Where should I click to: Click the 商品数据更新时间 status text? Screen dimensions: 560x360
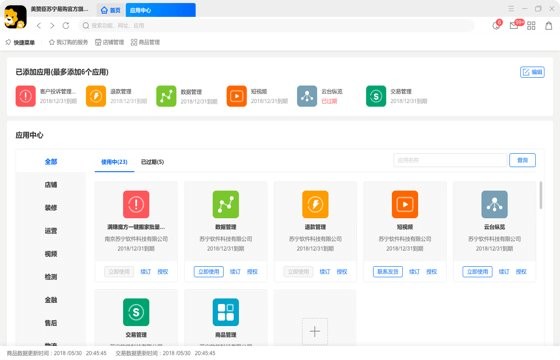click(x=56, y=353)
